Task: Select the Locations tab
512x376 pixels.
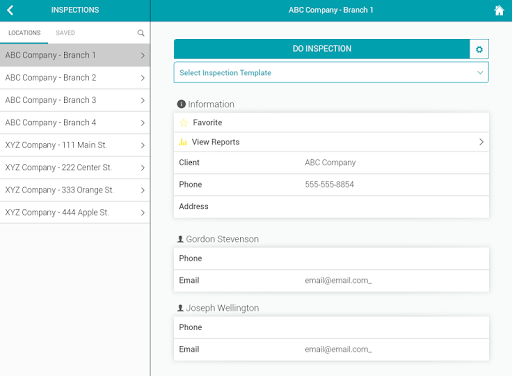Action: 24,33
